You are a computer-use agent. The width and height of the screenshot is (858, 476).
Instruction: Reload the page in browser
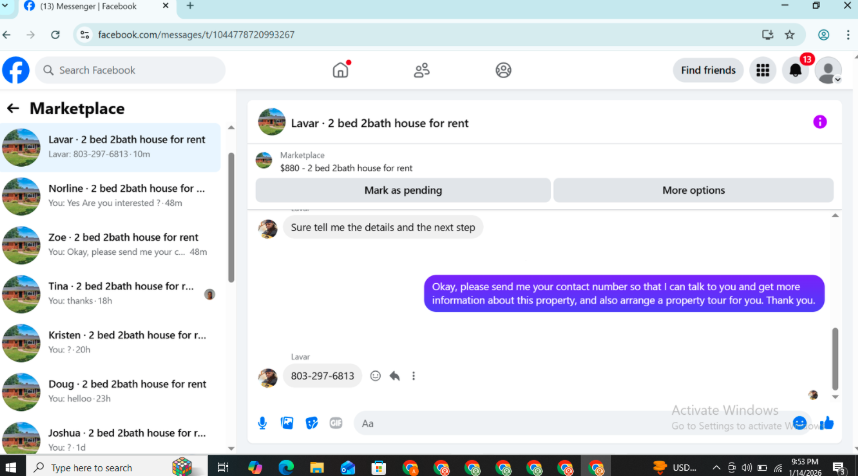coord(55,34)
